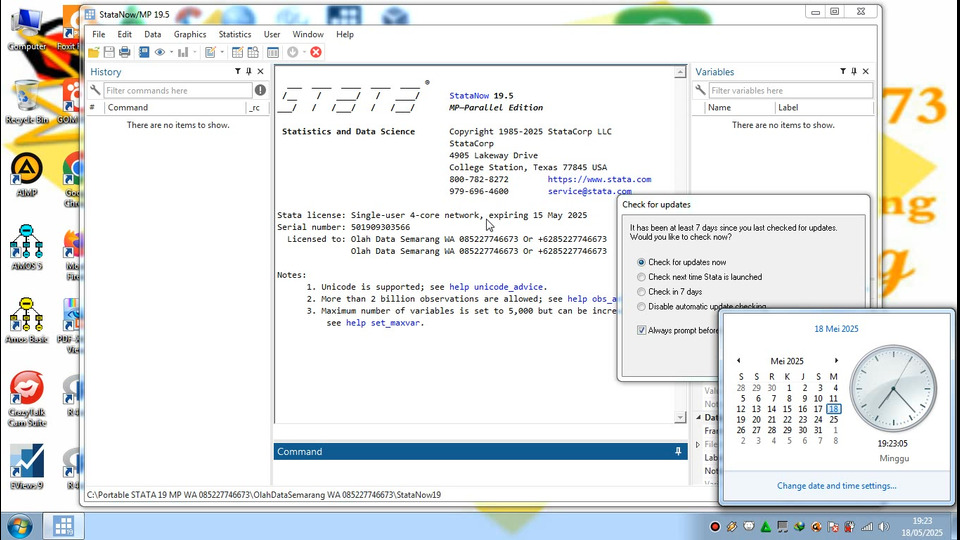Click the History panel filter wrench icon
Screen dimensions: 960x540
(x=95, y=91)
